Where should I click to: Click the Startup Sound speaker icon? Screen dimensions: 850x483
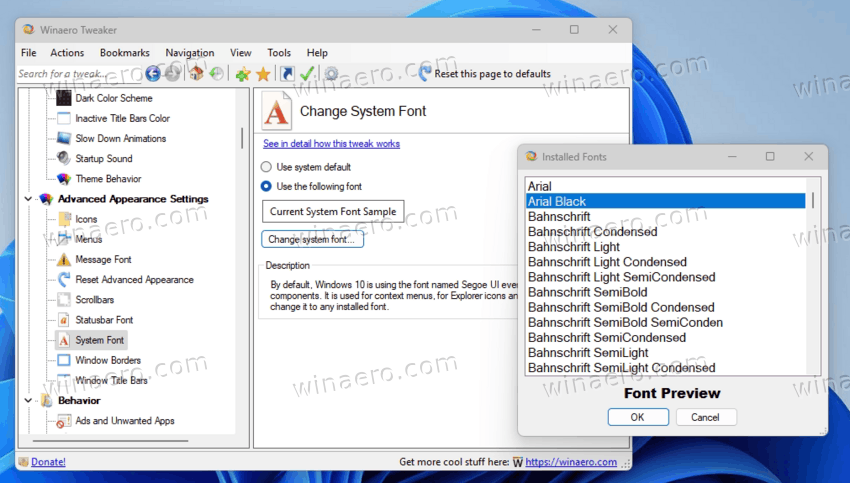(64, 158)
